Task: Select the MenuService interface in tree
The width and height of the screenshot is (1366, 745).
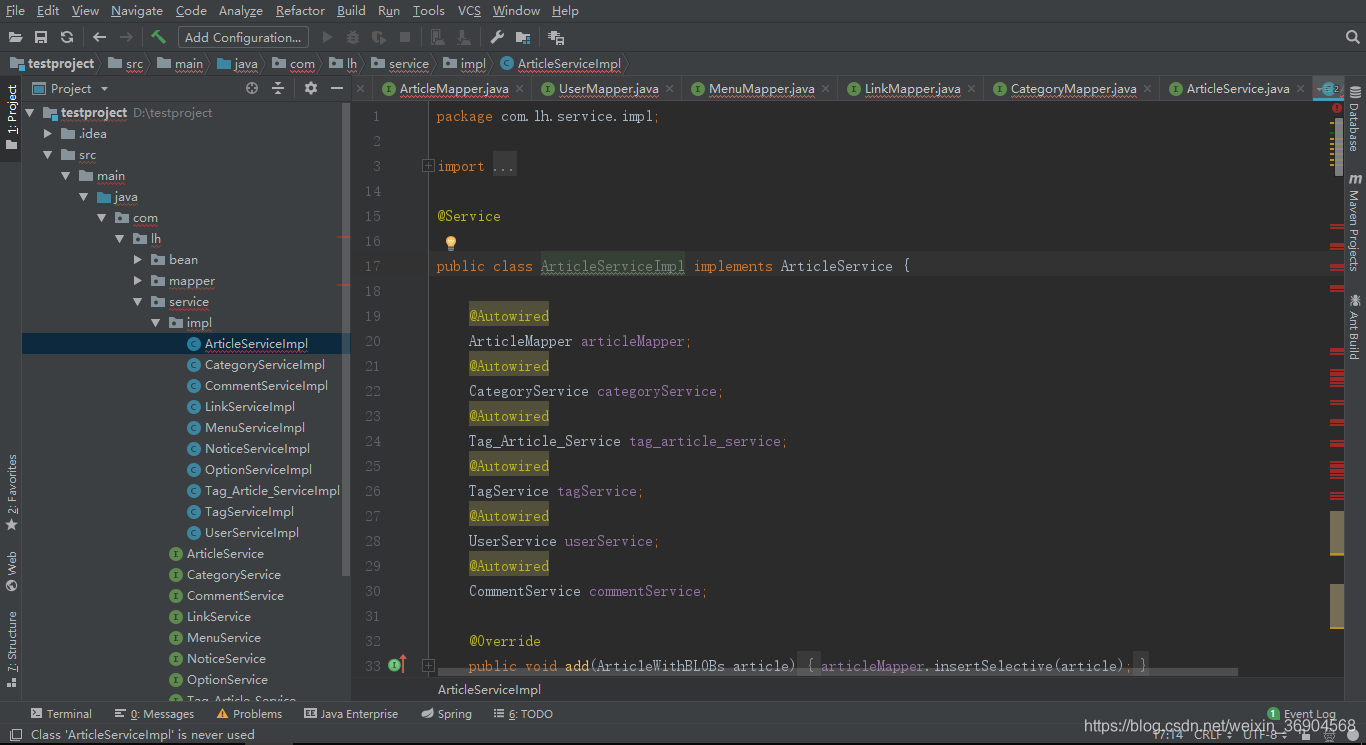Action: [x=224, y=638]
